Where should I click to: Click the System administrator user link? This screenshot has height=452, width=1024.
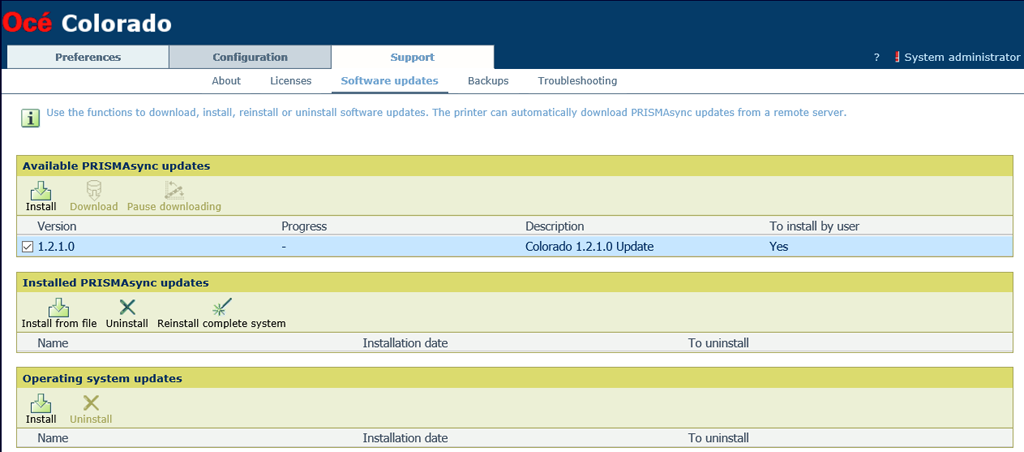click(962, 57)
